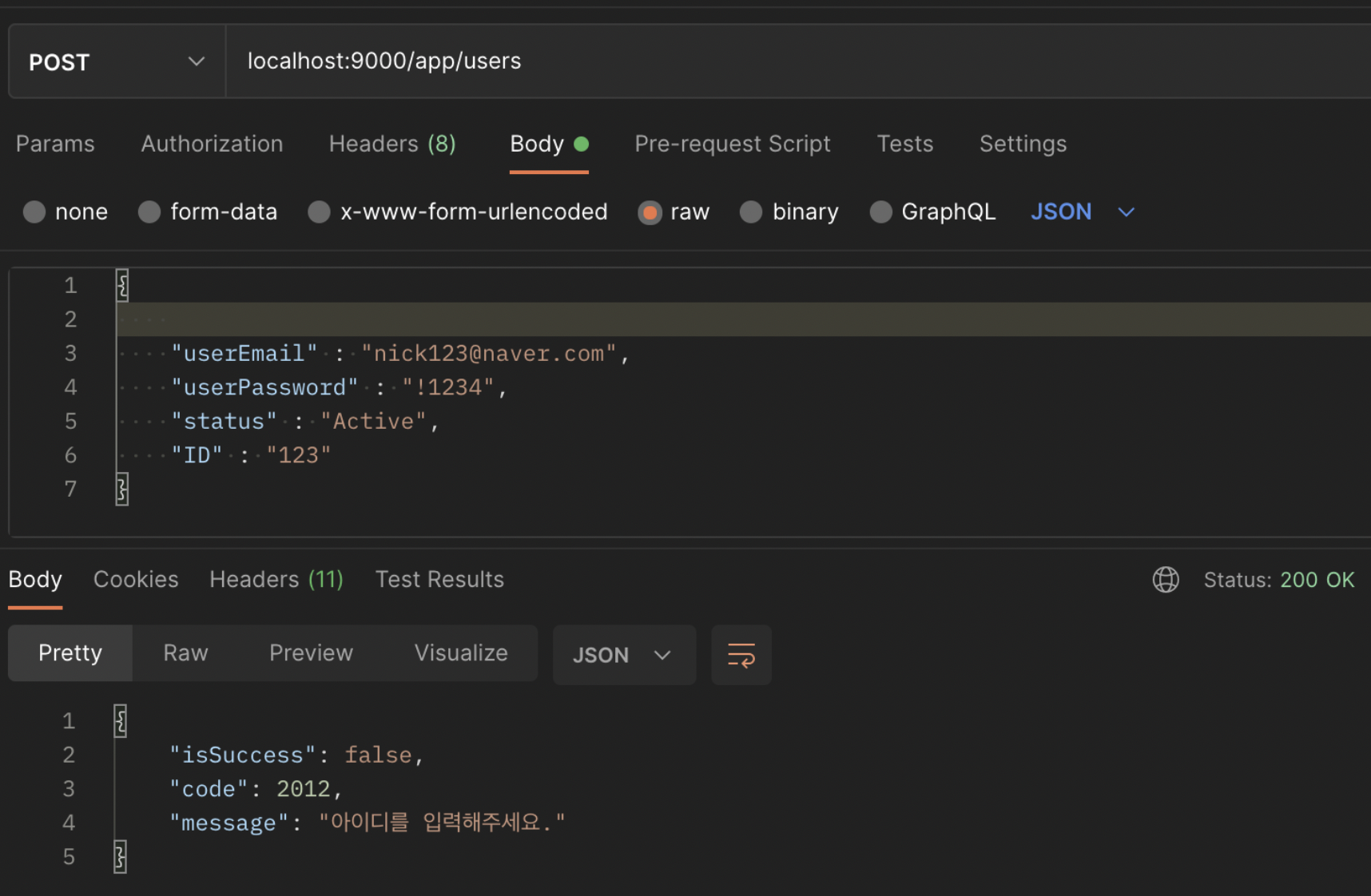Viewport: 1371px width, 896px height.
Task: Click the "status" key in request body
Action: coord(224,421)
